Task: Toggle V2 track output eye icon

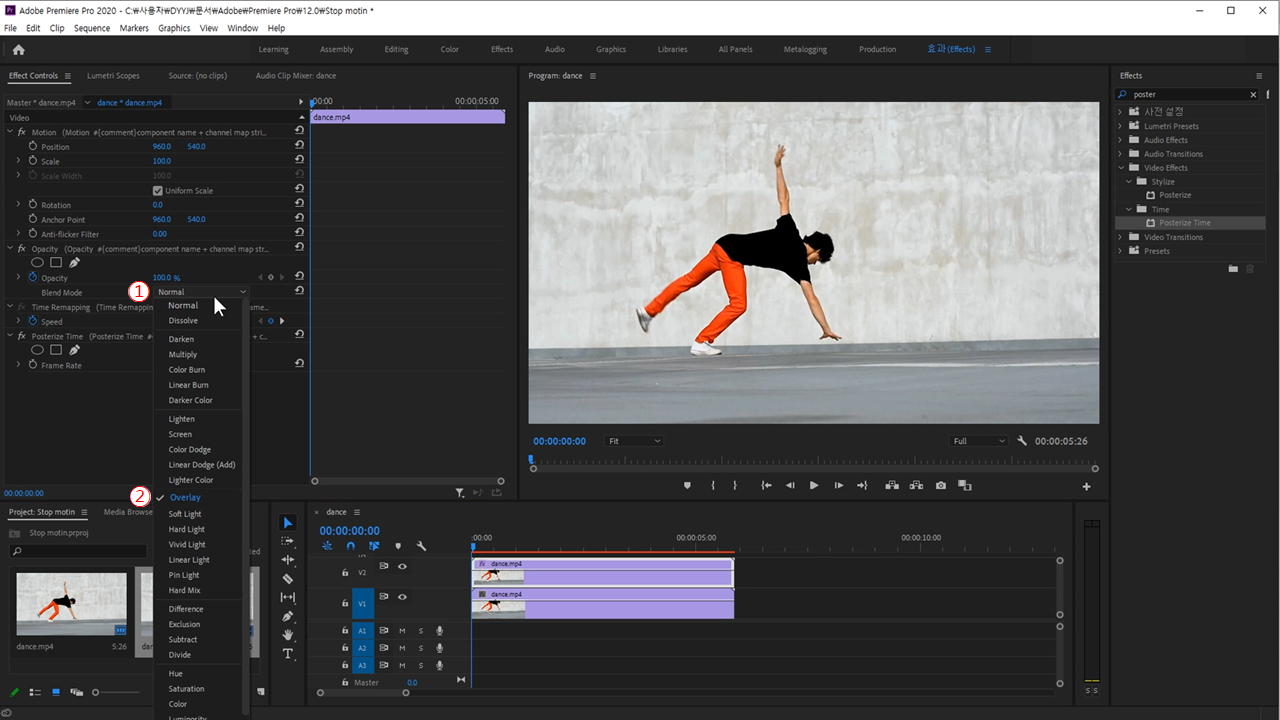Action: (402, 566)
